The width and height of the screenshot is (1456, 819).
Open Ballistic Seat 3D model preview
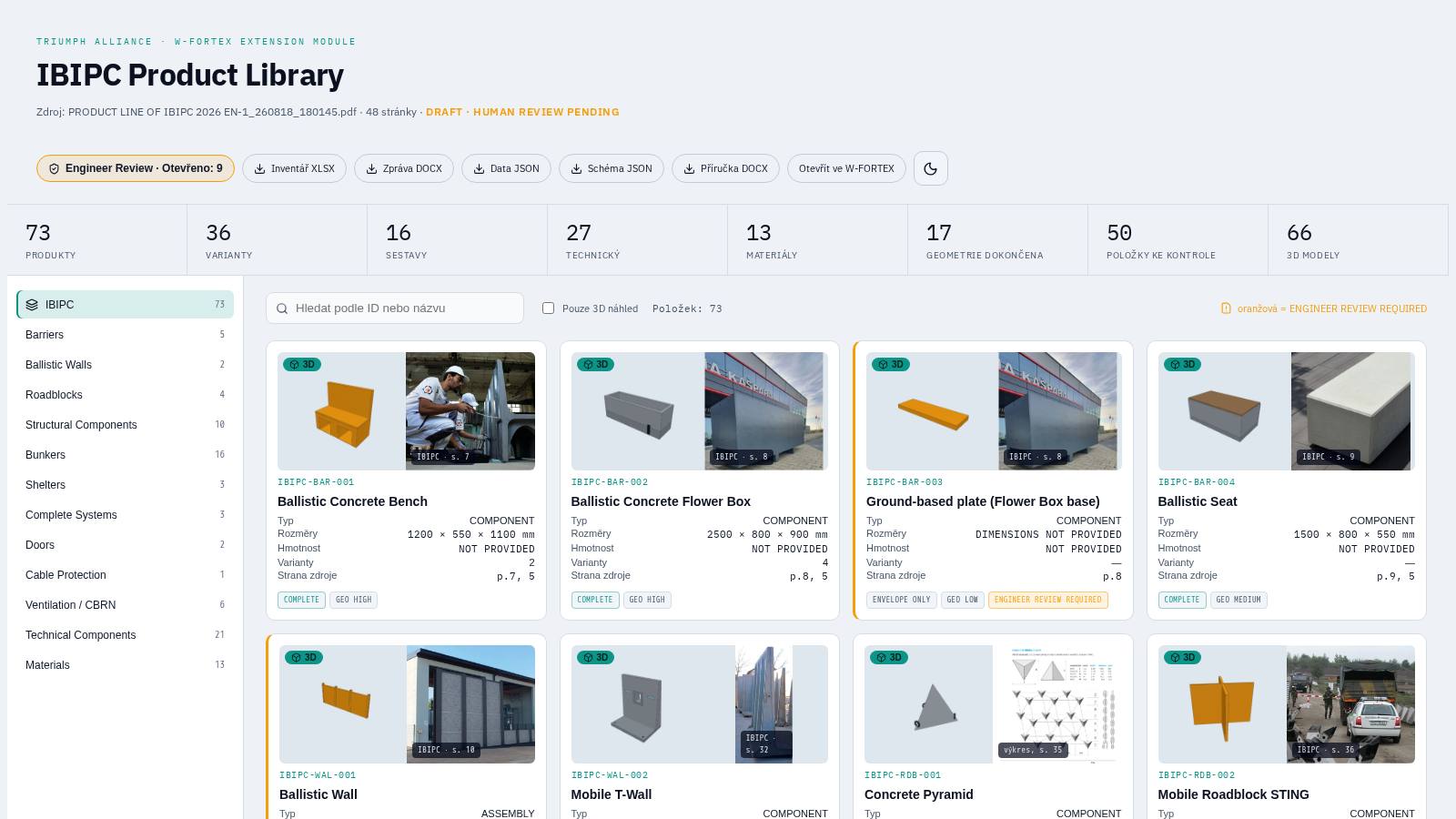[1224, 411]
